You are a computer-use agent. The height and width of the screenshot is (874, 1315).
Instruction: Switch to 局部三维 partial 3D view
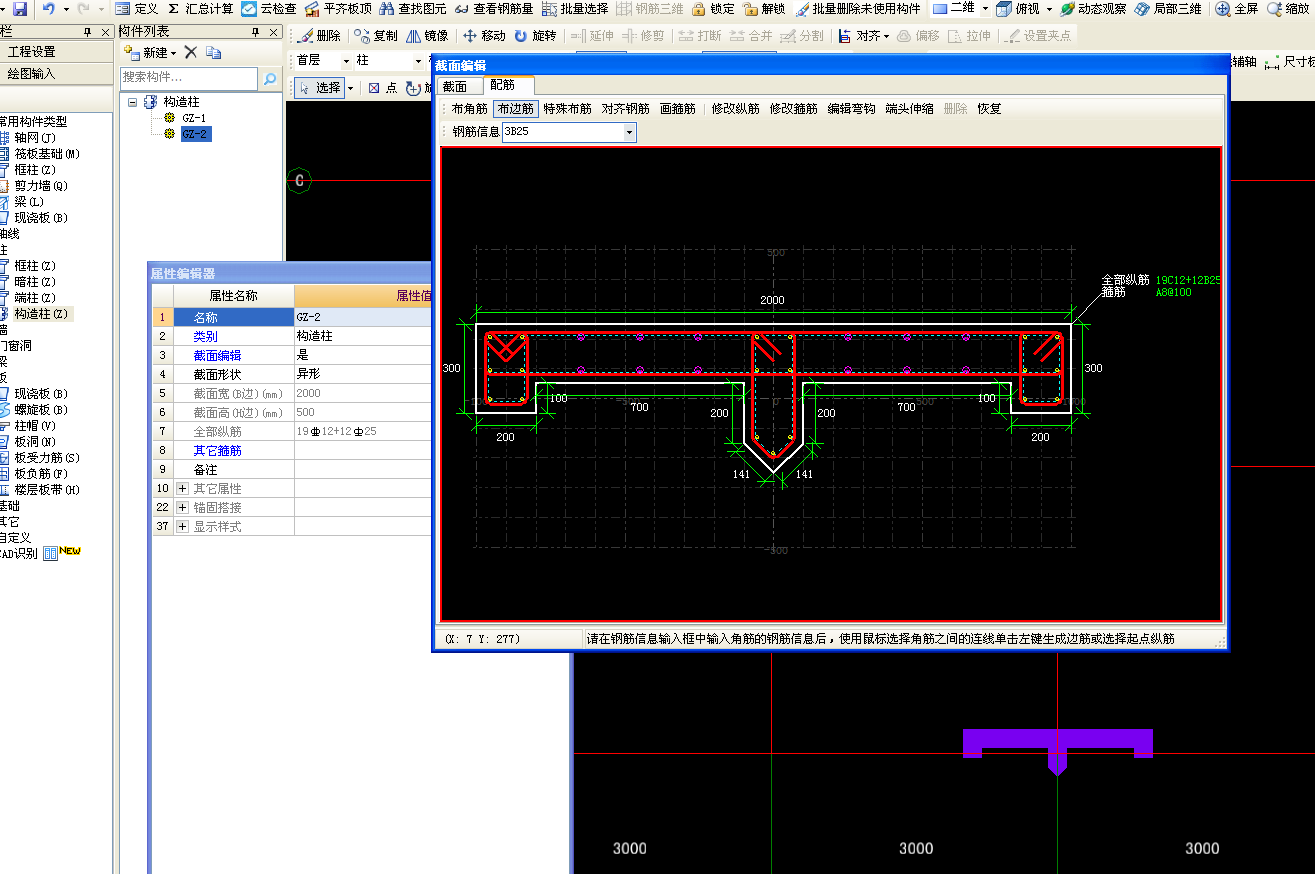click(1168, 8)
